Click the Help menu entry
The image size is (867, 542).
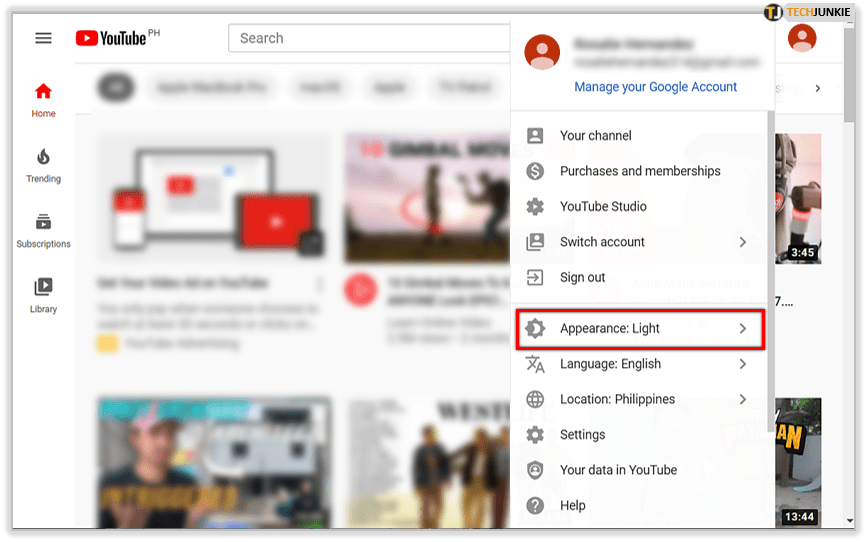coord(573,506)
